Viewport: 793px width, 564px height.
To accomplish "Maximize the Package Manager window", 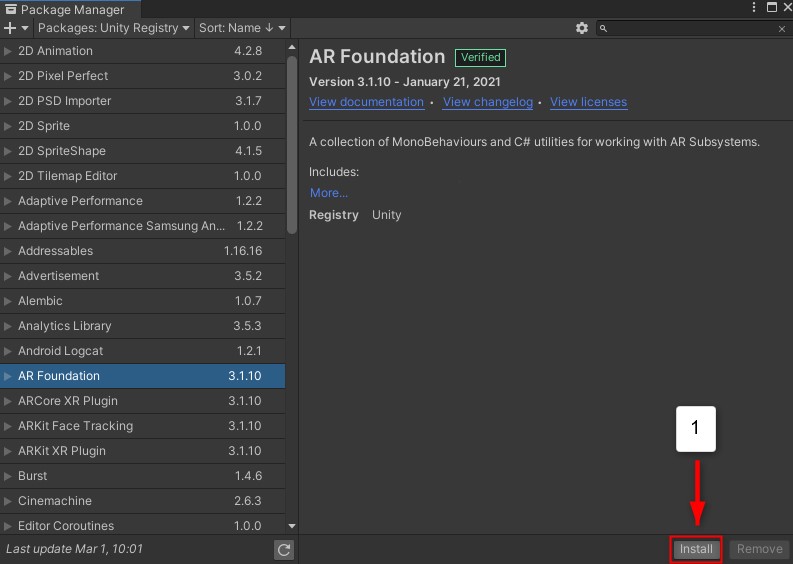I will pos(772,7).
